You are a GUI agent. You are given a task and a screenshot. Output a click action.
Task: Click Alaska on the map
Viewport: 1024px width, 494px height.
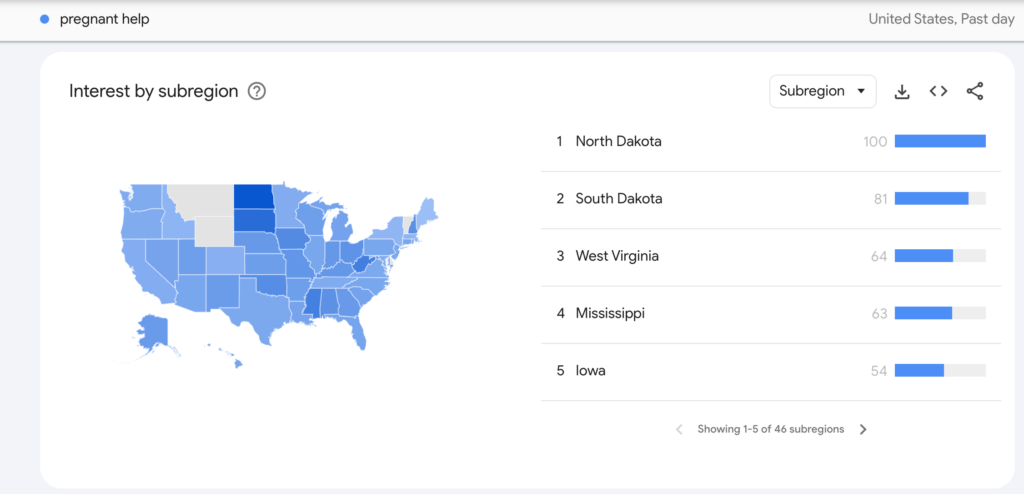[153, 333]
